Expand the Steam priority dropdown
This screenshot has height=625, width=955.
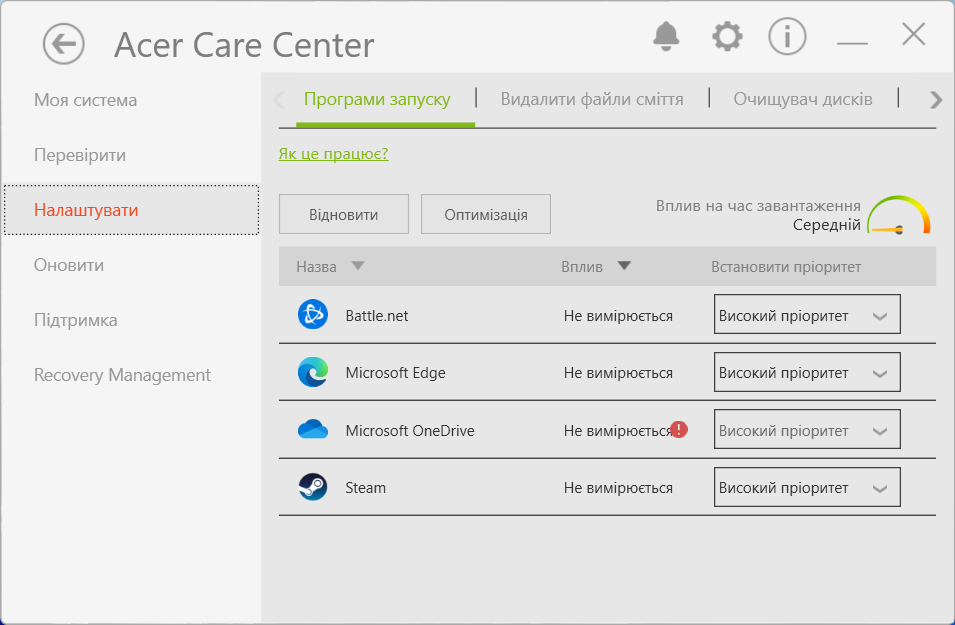tap(807, 488)
